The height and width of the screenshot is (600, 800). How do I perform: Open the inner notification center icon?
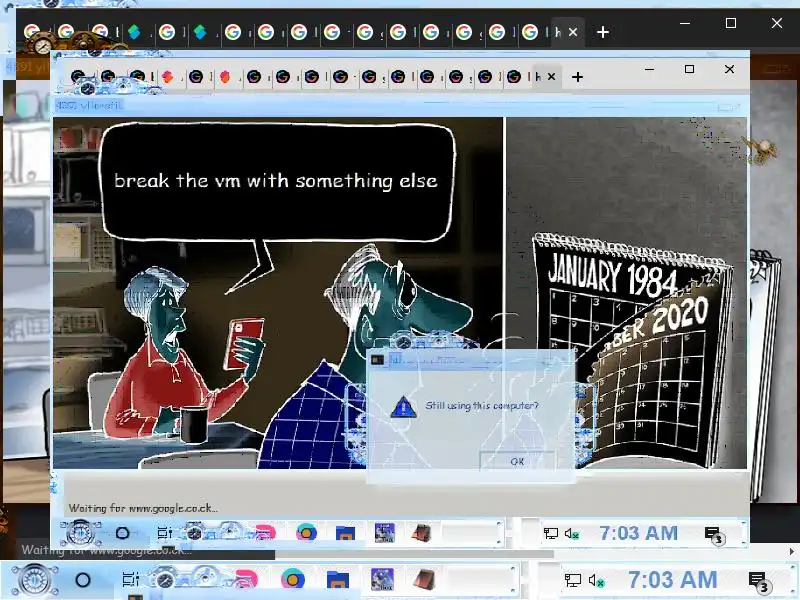point(713,534)
